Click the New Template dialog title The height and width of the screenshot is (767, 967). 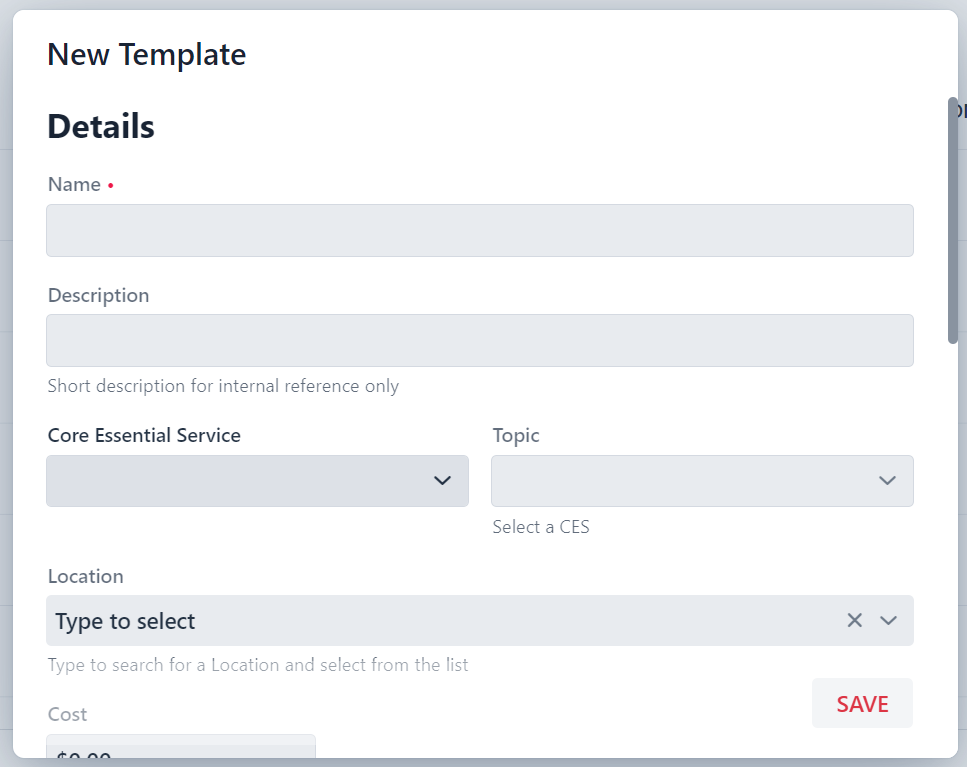(146, 55)
